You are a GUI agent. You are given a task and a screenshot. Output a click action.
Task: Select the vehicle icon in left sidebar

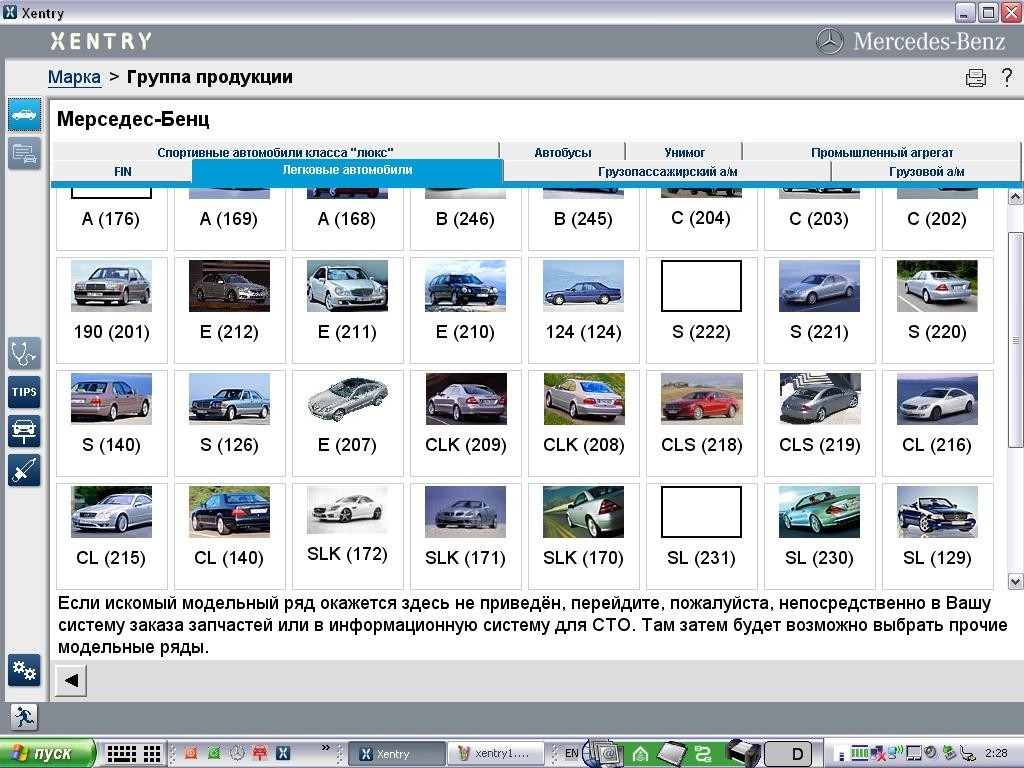25,115
